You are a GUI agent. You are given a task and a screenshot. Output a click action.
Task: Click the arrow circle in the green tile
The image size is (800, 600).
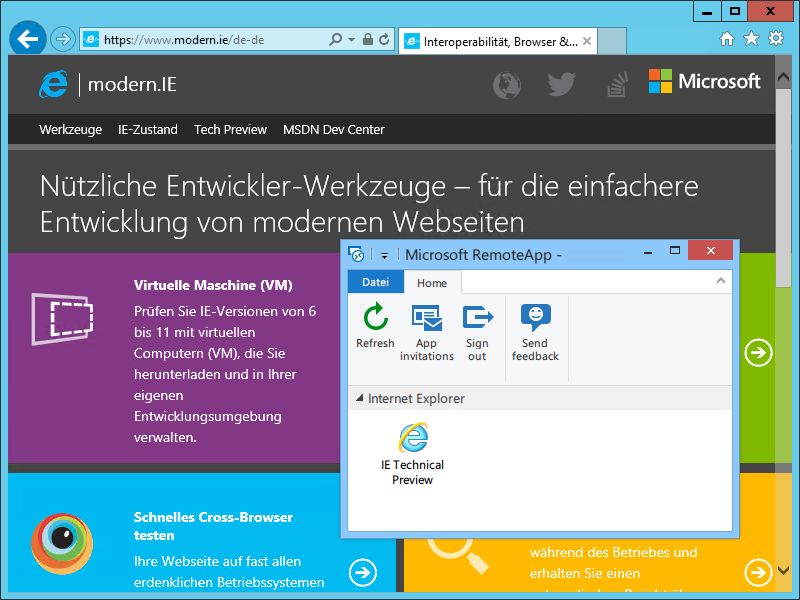click(759, 353)
